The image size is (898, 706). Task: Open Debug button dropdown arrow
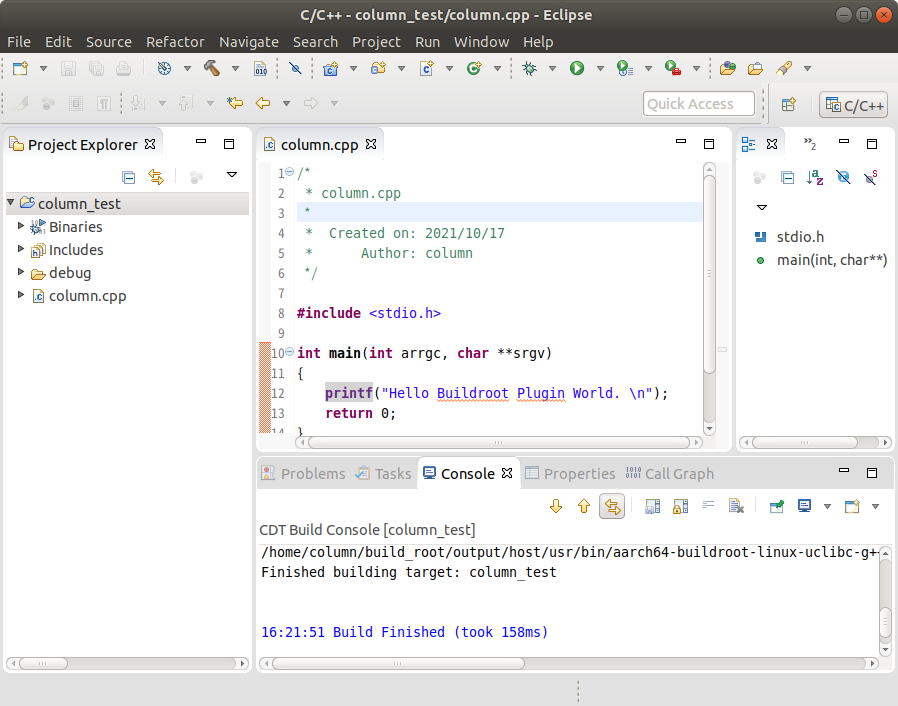pos(553,69)
